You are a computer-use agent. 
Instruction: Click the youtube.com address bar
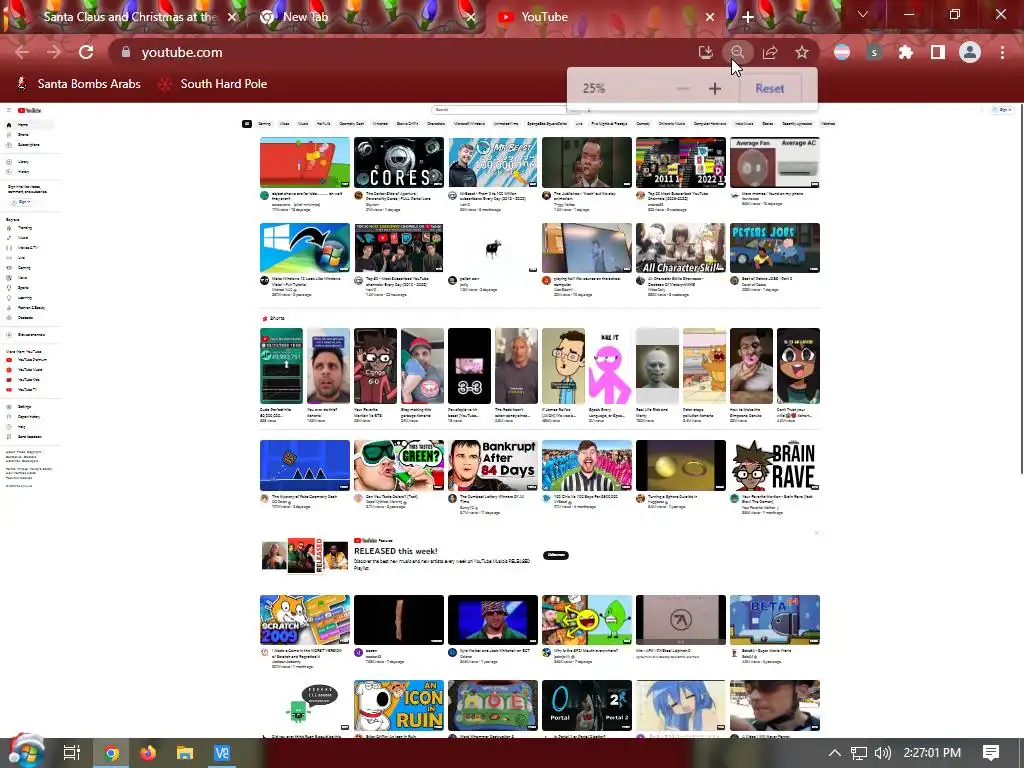[405, 52]
